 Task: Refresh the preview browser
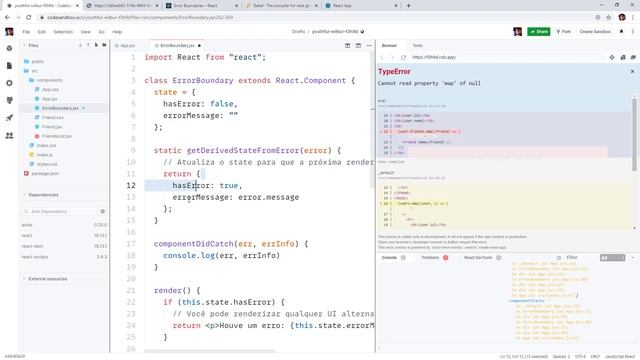[403, 58]
